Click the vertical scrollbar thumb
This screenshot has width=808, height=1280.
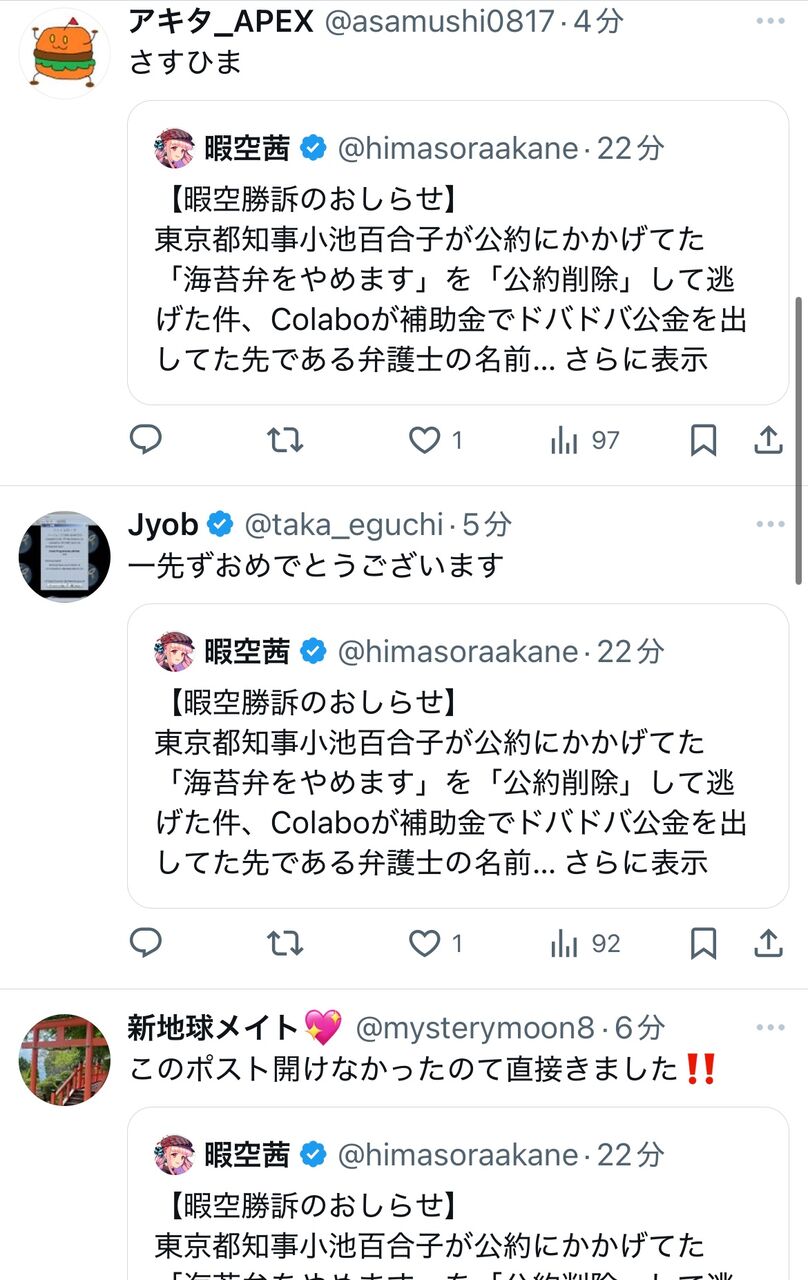point(798,440)
